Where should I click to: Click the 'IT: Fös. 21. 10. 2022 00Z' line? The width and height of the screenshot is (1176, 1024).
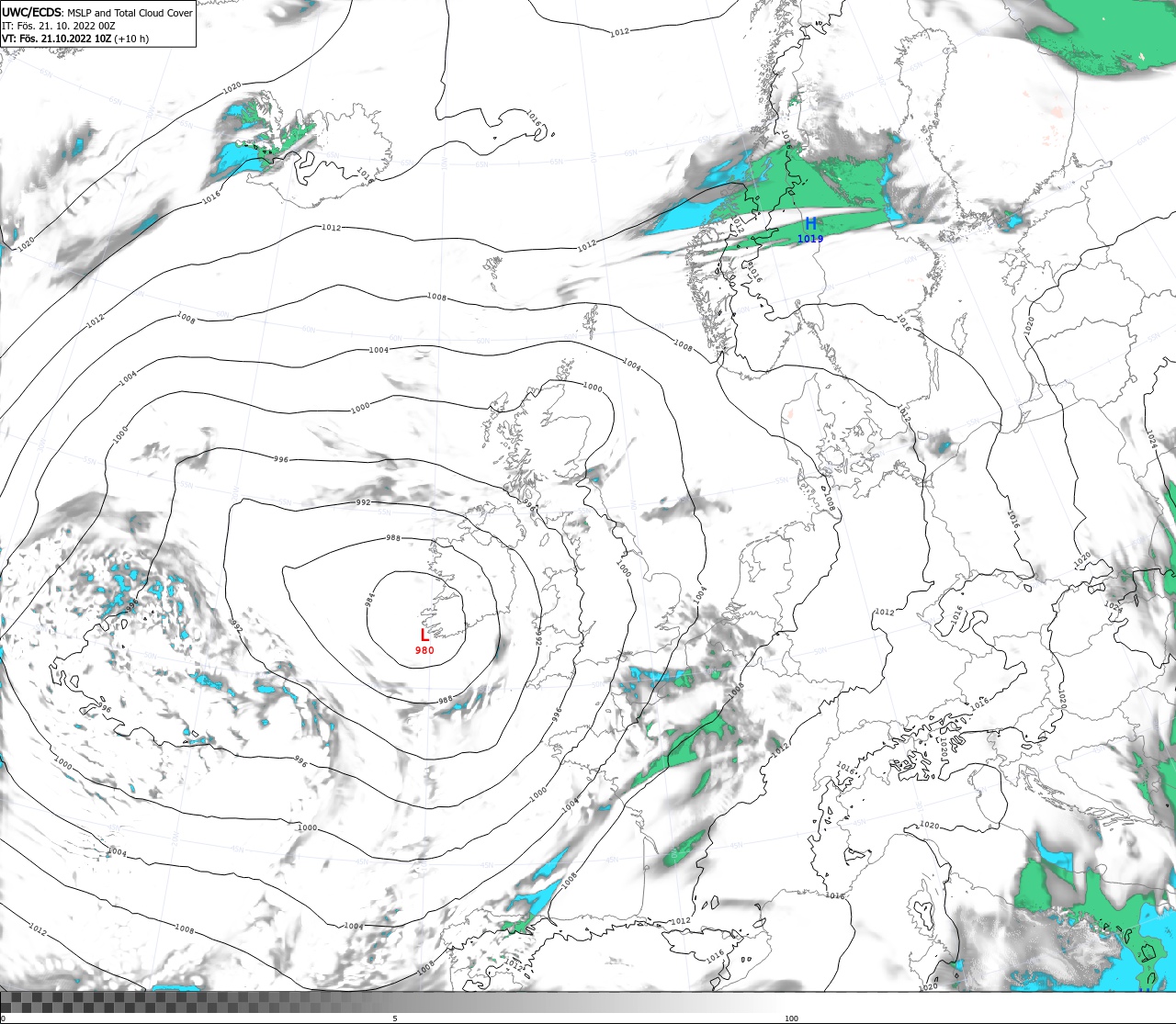point(59,26)
